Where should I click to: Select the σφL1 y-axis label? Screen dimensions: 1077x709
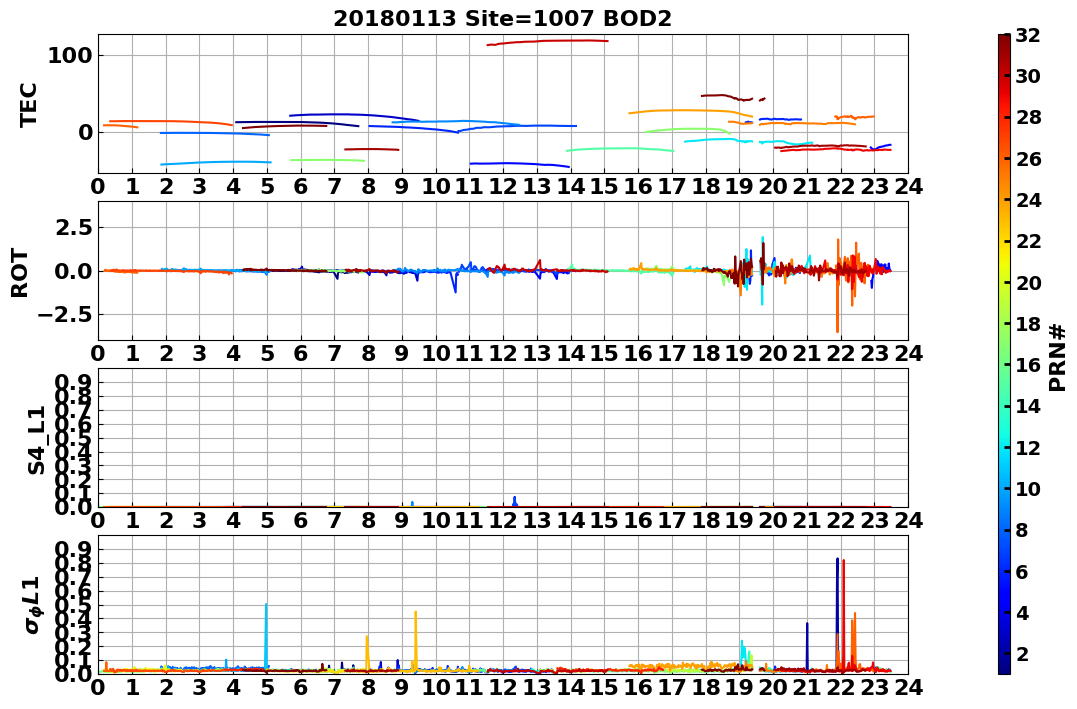[34, 605]
